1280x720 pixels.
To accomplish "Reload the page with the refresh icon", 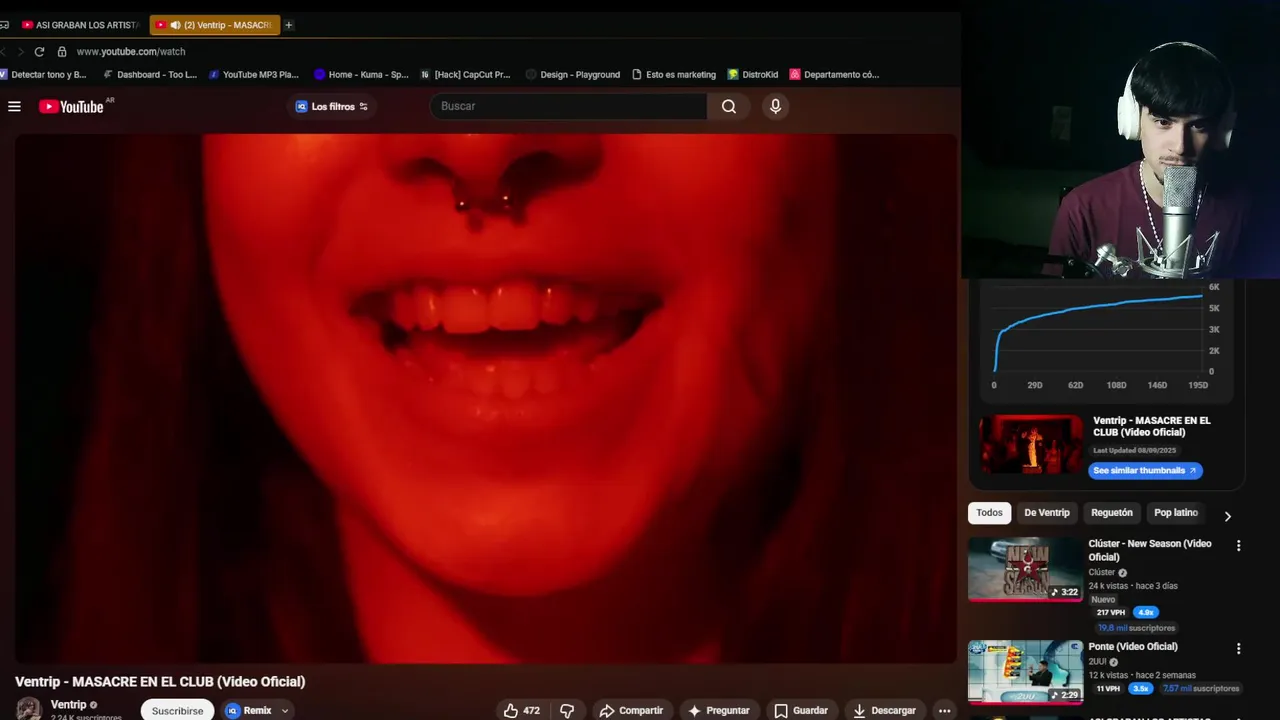I will coord(39,51).
